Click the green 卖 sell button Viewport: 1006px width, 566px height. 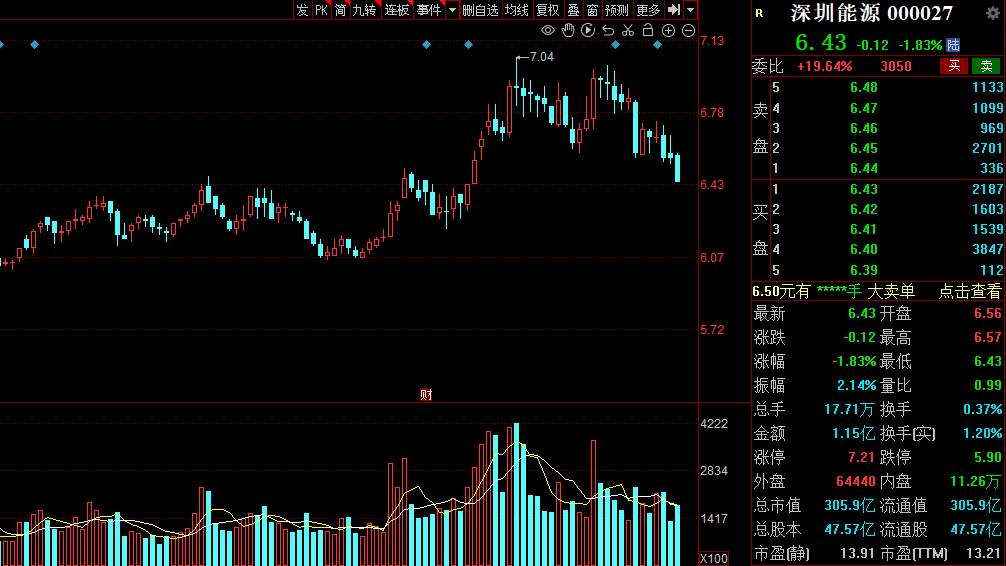tap(986, 66)
